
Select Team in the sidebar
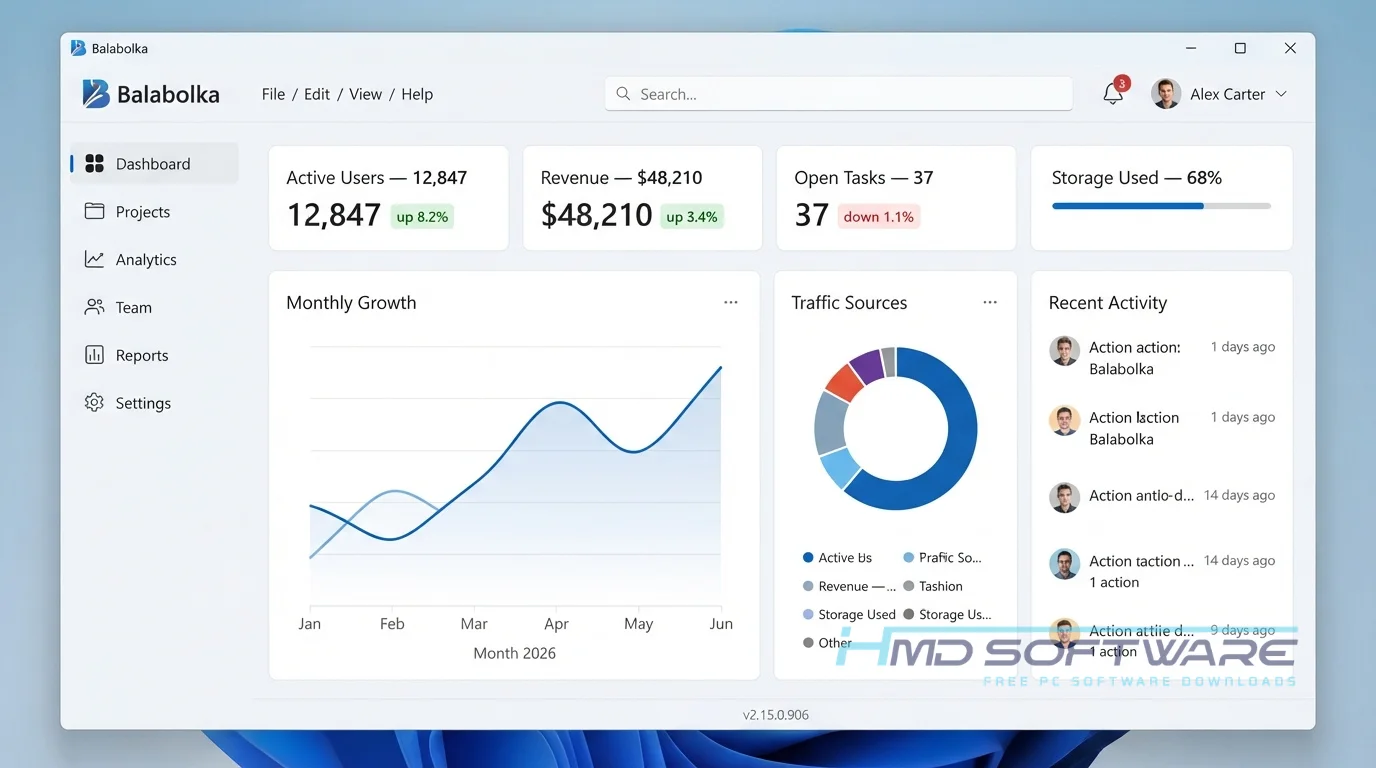(x=134, y=308)
